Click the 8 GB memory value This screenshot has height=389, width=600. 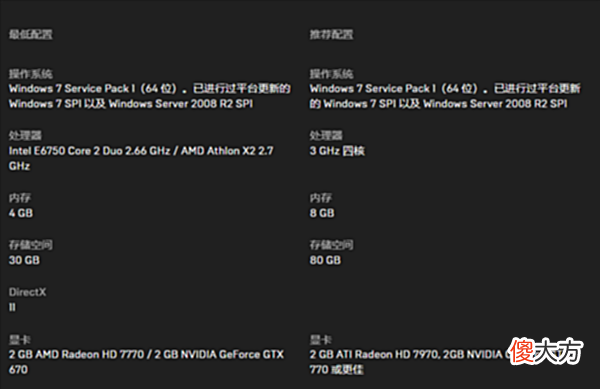(x=322, y=213)
